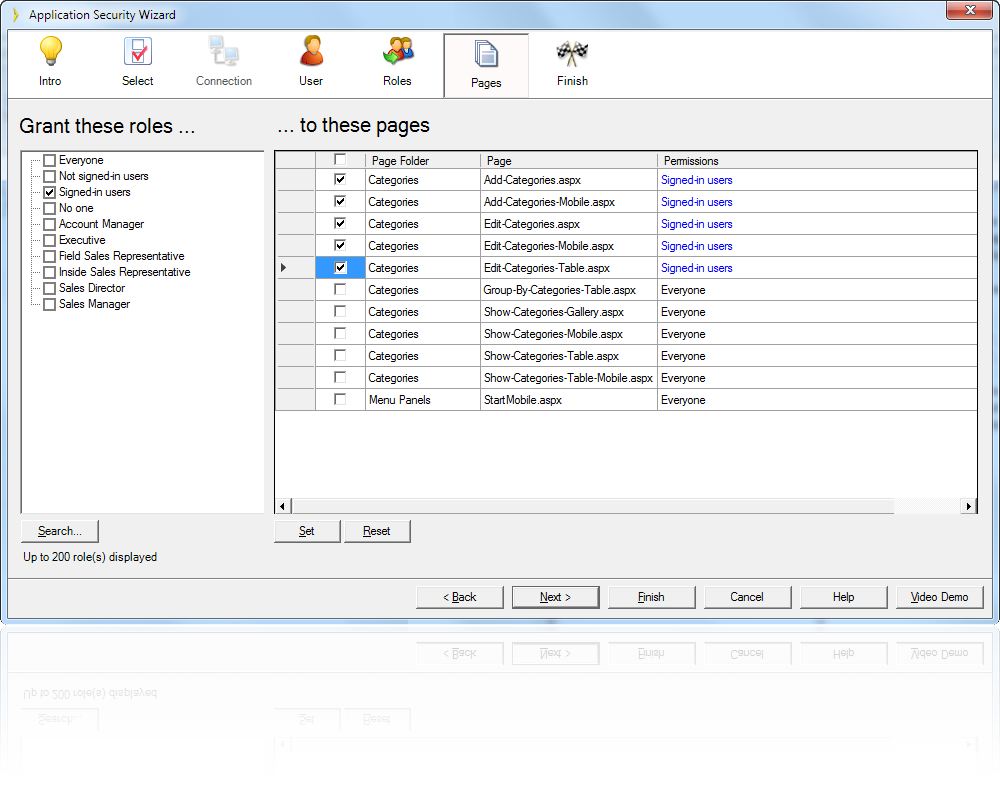
Task: Open the Intro wizard step lightbulb icon
Action: click(50, 52)
